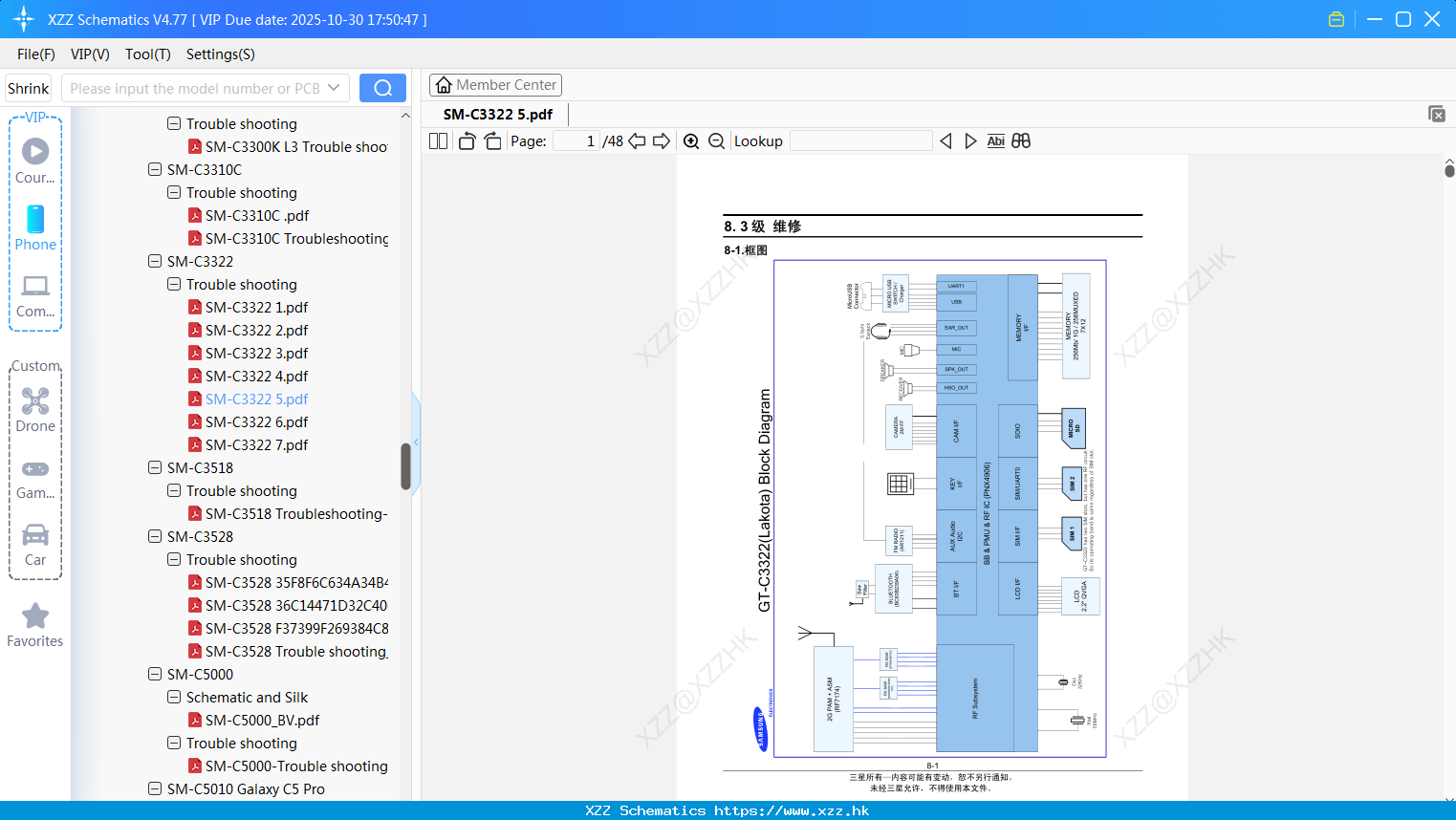Open the xzz.hk website link
The image size is (1456, 820).
tap(792, 810)
